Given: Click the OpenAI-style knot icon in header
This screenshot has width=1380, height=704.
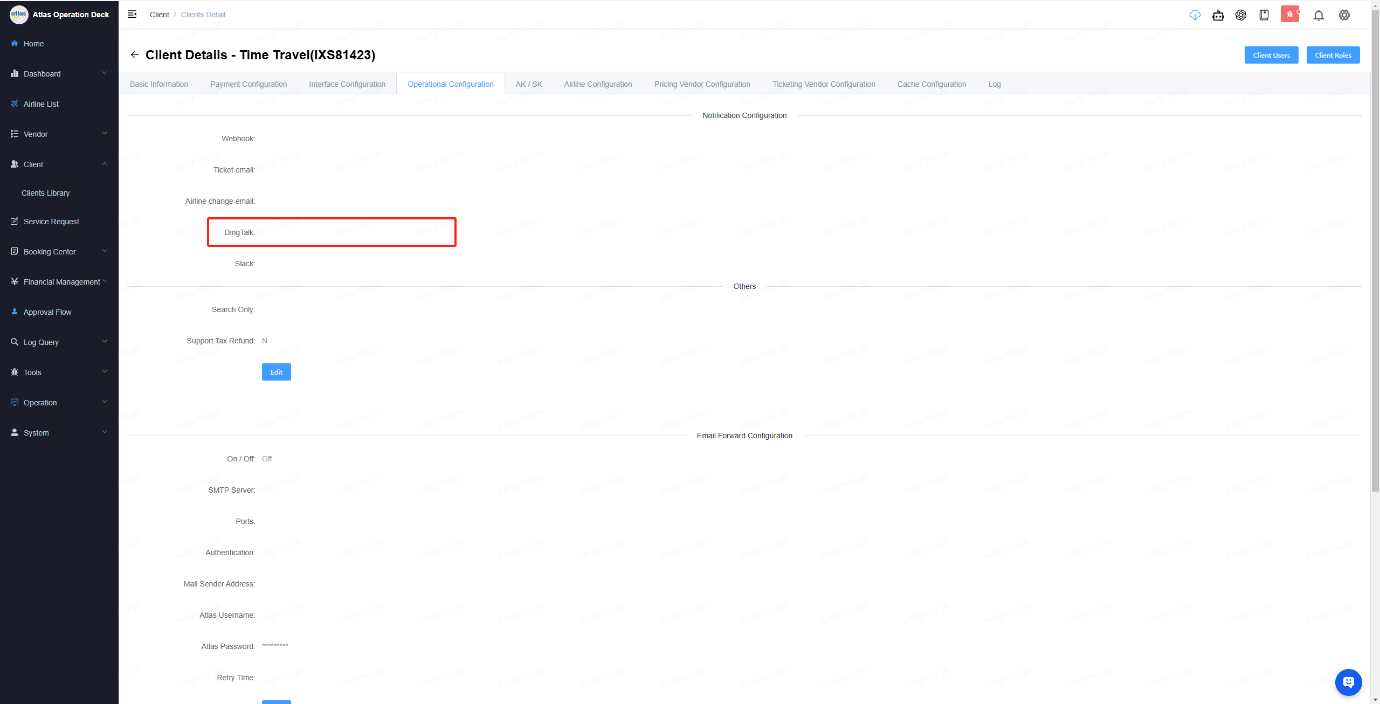Looking at the screenshot, I should [1241, 15].
